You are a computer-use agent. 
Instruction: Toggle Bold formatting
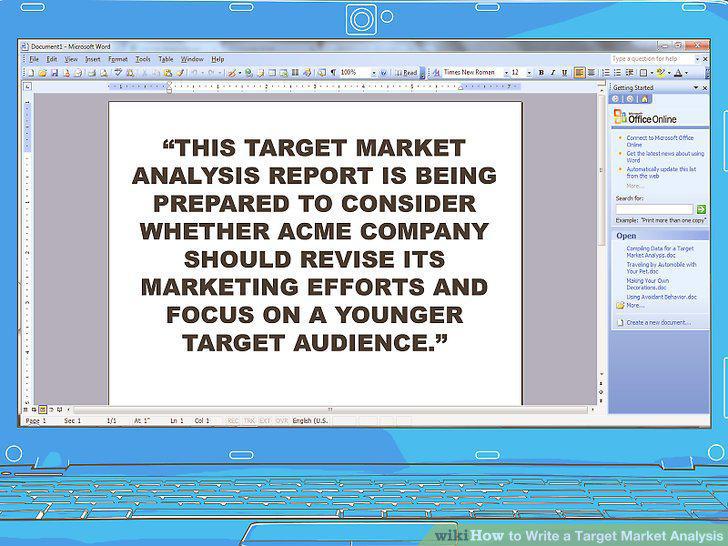(541, 72)
